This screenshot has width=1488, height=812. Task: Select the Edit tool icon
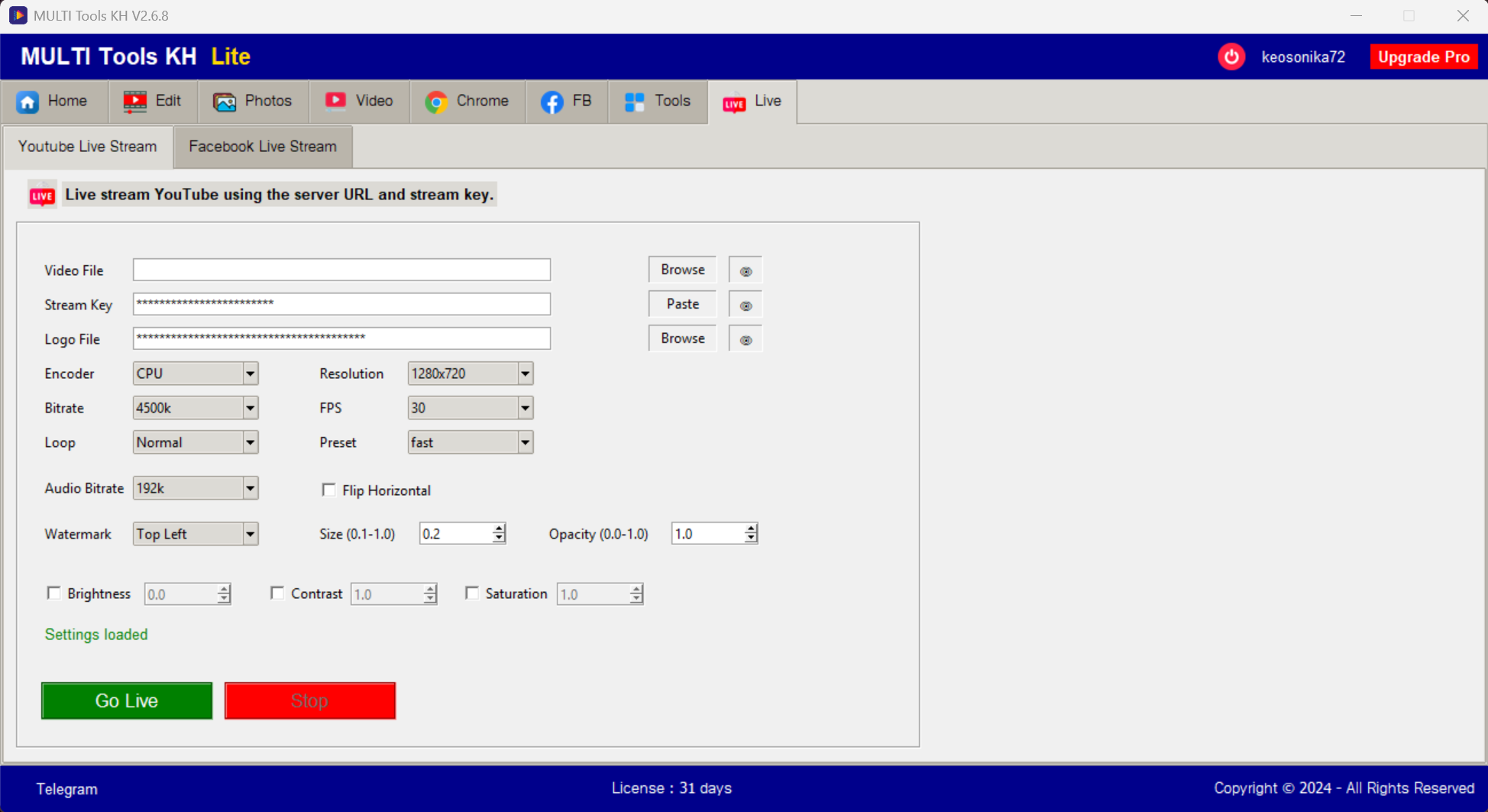[x=135, y=101]
